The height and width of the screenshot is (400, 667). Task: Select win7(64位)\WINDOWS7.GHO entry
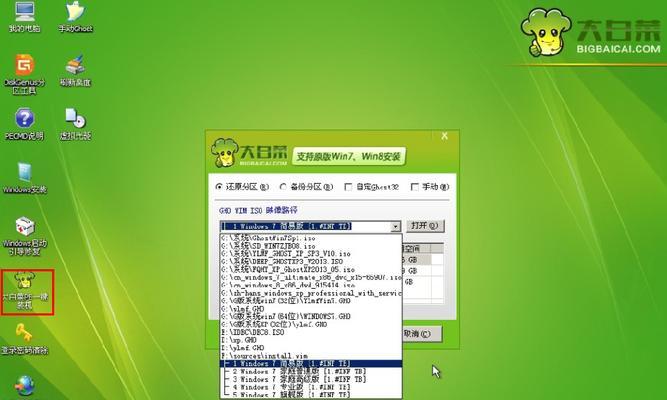(x=311, y=316)
